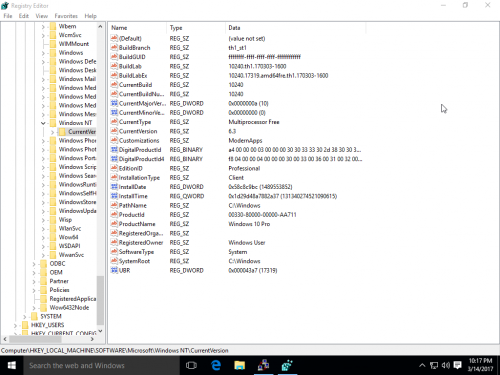Click the tree horizontal scrollbar left arrow
Image resolution: width=500 pixels, height=375 pixels.
(5, 339)
